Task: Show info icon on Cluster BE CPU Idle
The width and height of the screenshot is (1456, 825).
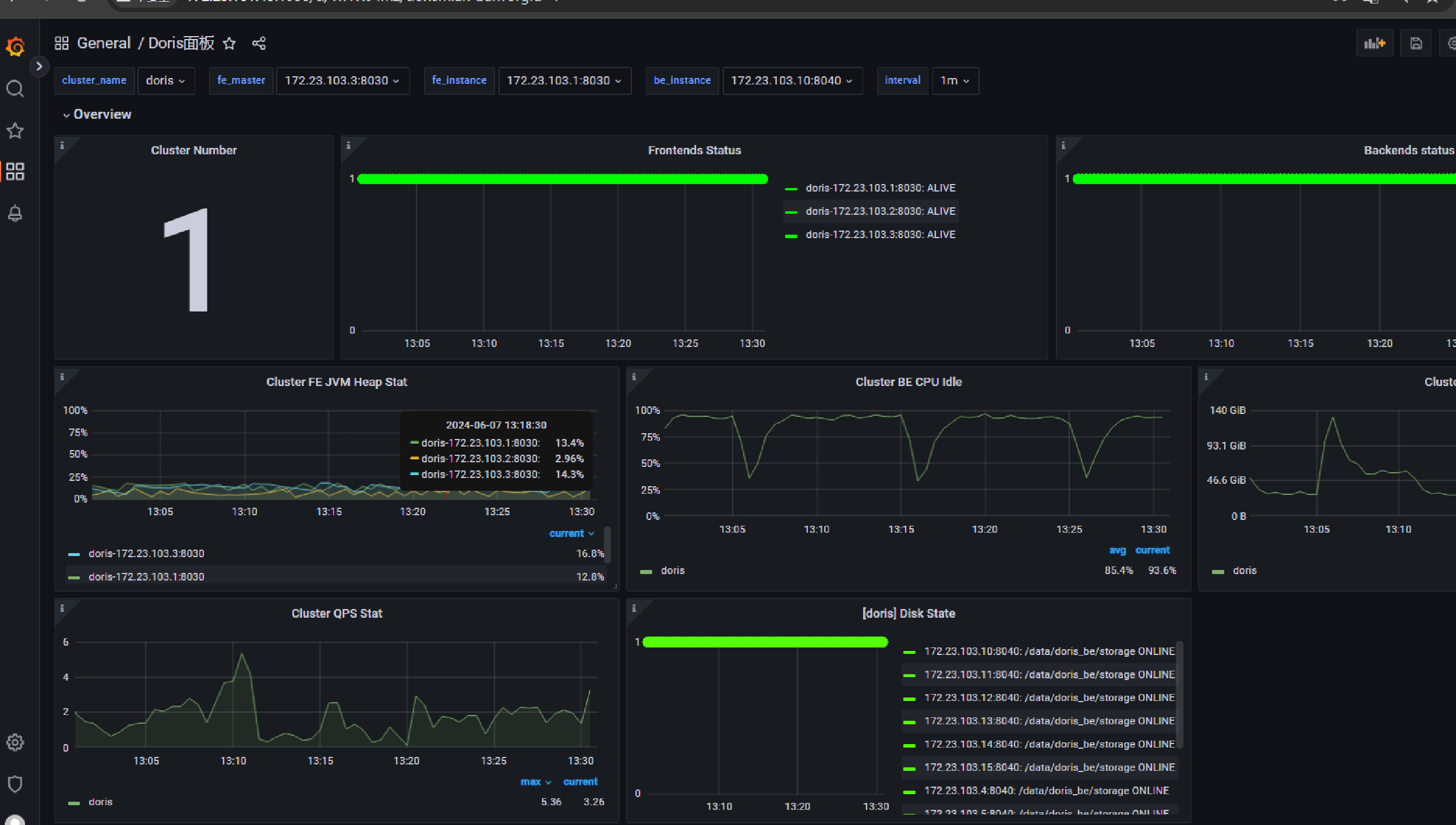Action: point(634,377)
